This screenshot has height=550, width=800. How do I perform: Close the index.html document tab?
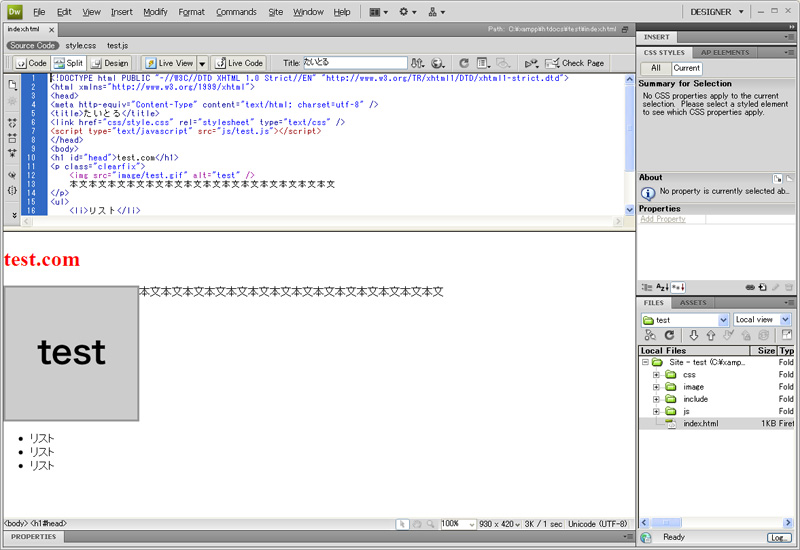[x=52, y=30]
